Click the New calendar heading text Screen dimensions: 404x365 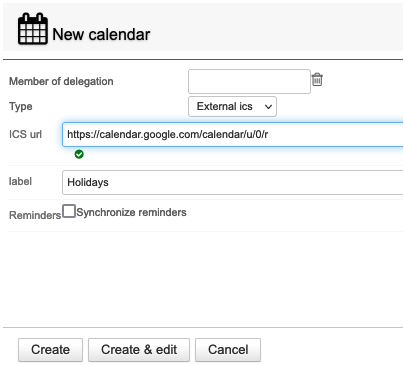(101, 34)
